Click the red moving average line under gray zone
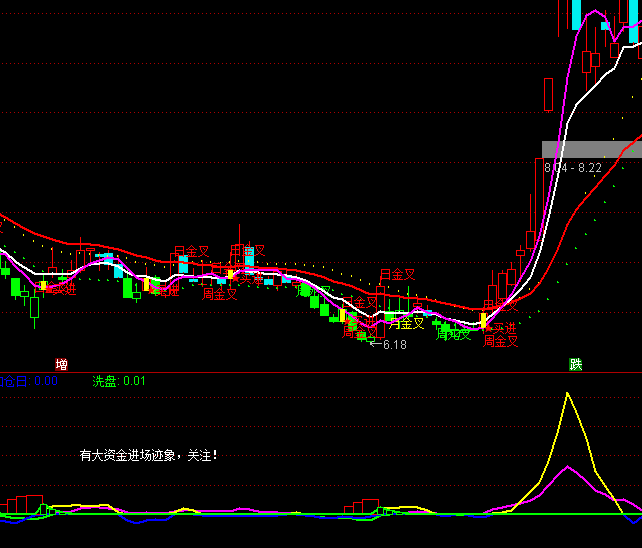Image resolution: width=642 pixels, height=548 pixels. [x=610, y=166]
